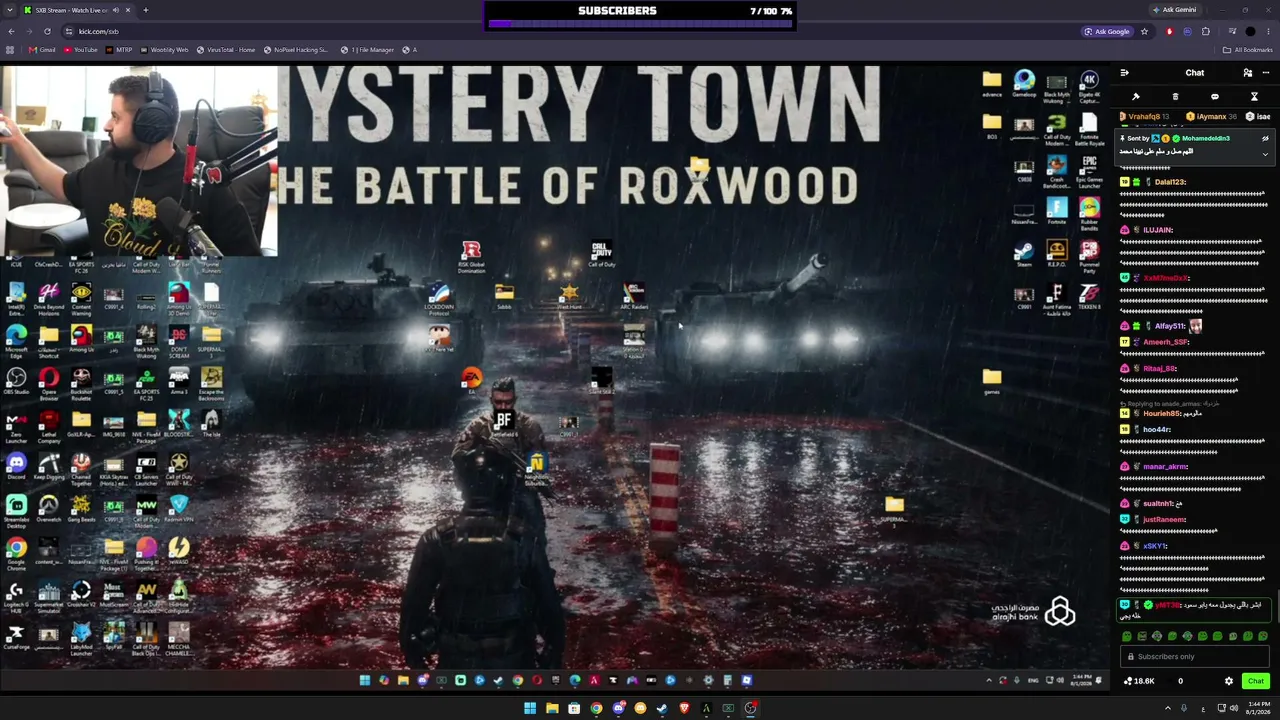Viewport: 1280px width, 720px height.
Task: Open the NoPixel Hacking bookmark
Action: (x=296, y=50)
